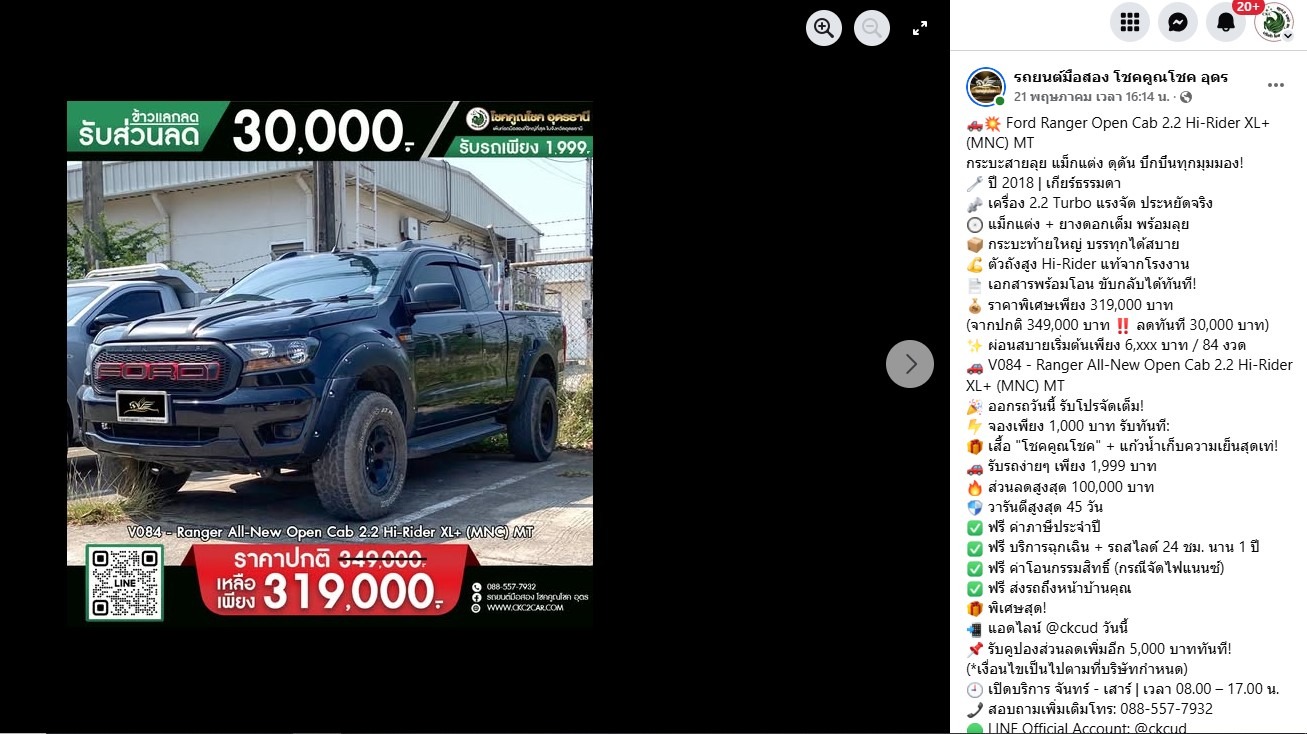Open the Facebook menu grid icon

pos(1130,22)
